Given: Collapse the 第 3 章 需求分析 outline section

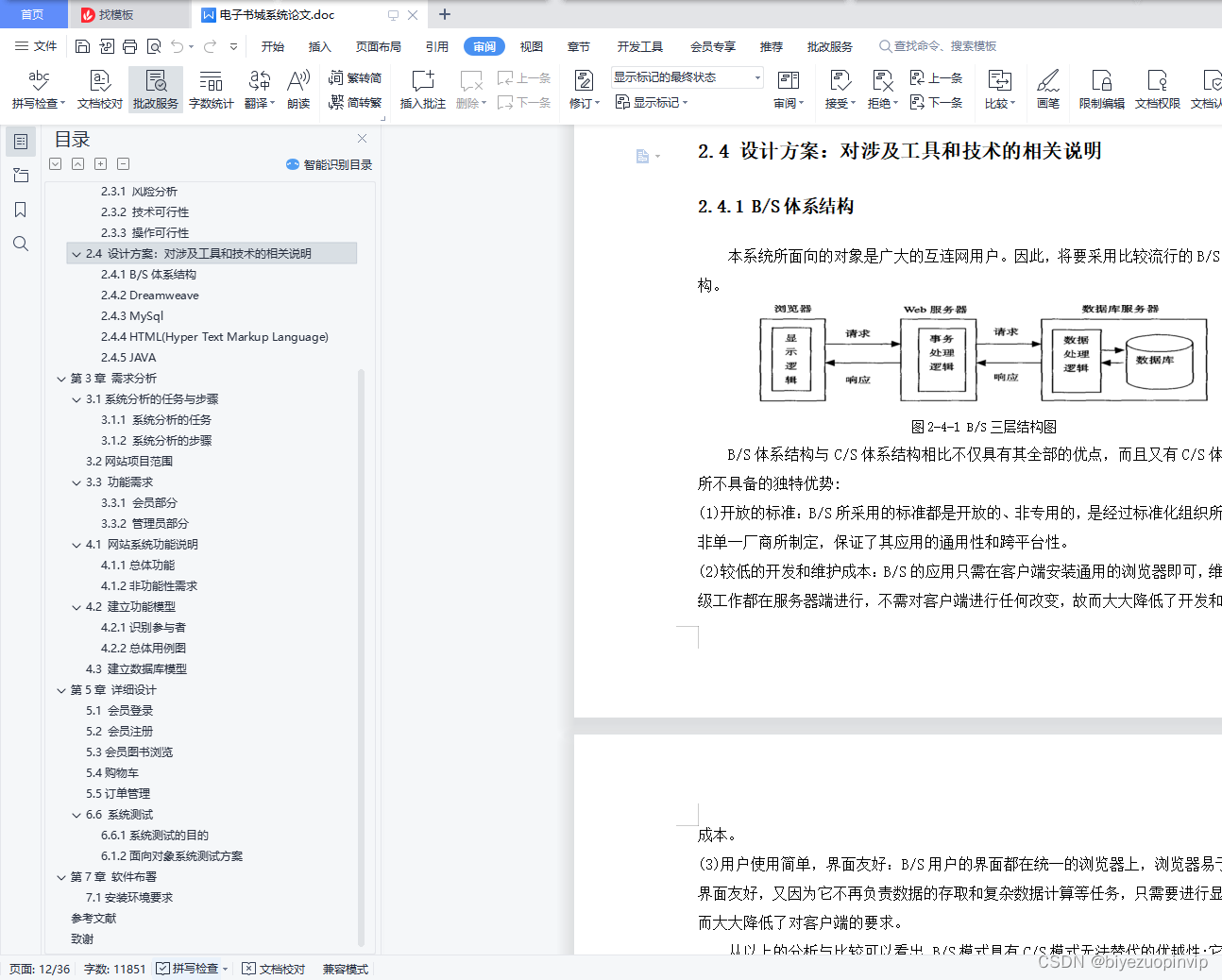Looking at the screenshot, I should (61, 378).
